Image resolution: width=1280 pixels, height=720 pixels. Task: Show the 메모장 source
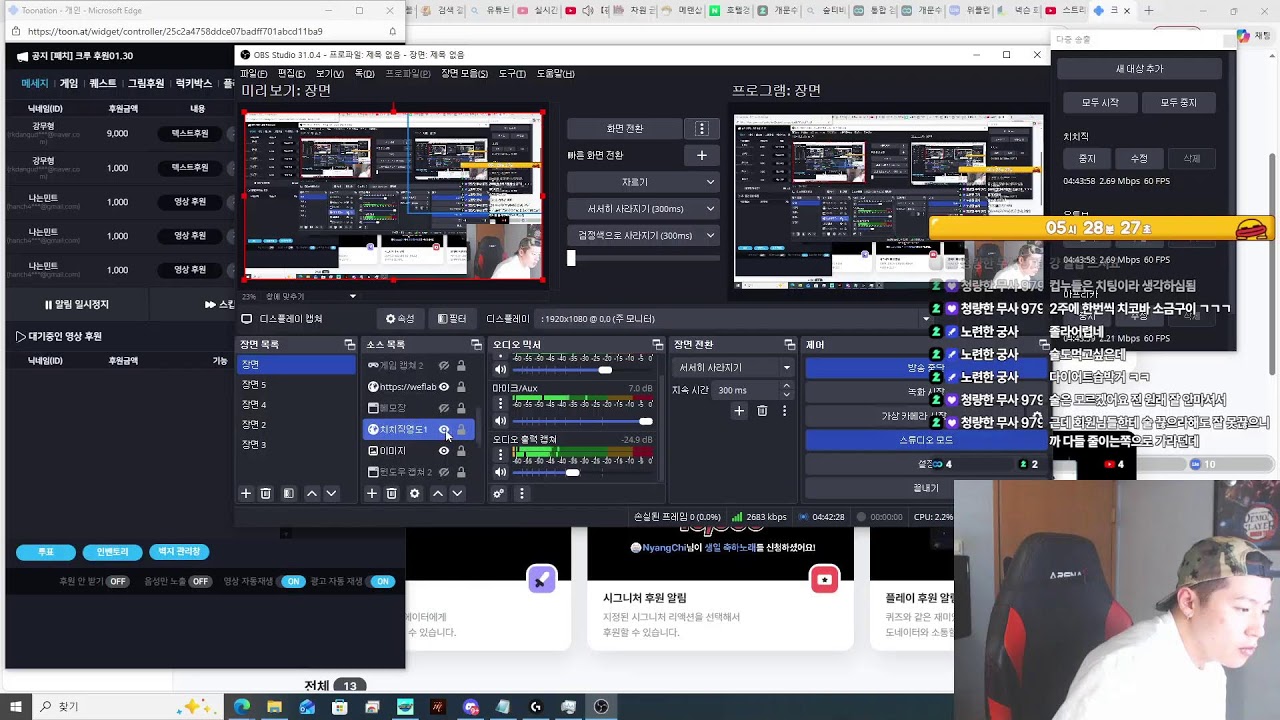444,408
